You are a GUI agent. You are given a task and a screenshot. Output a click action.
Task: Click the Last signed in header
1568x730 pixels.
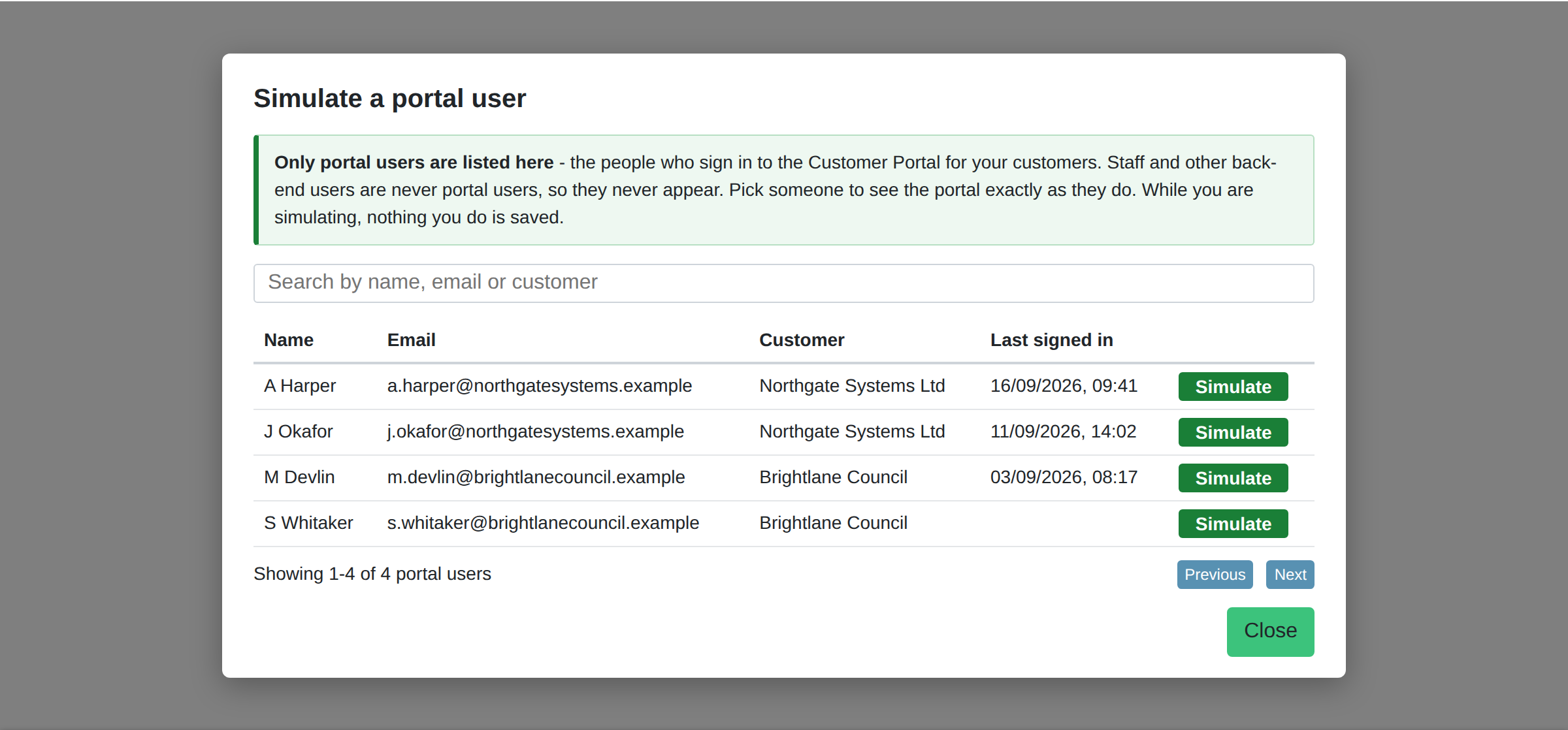click(1051, 340)
